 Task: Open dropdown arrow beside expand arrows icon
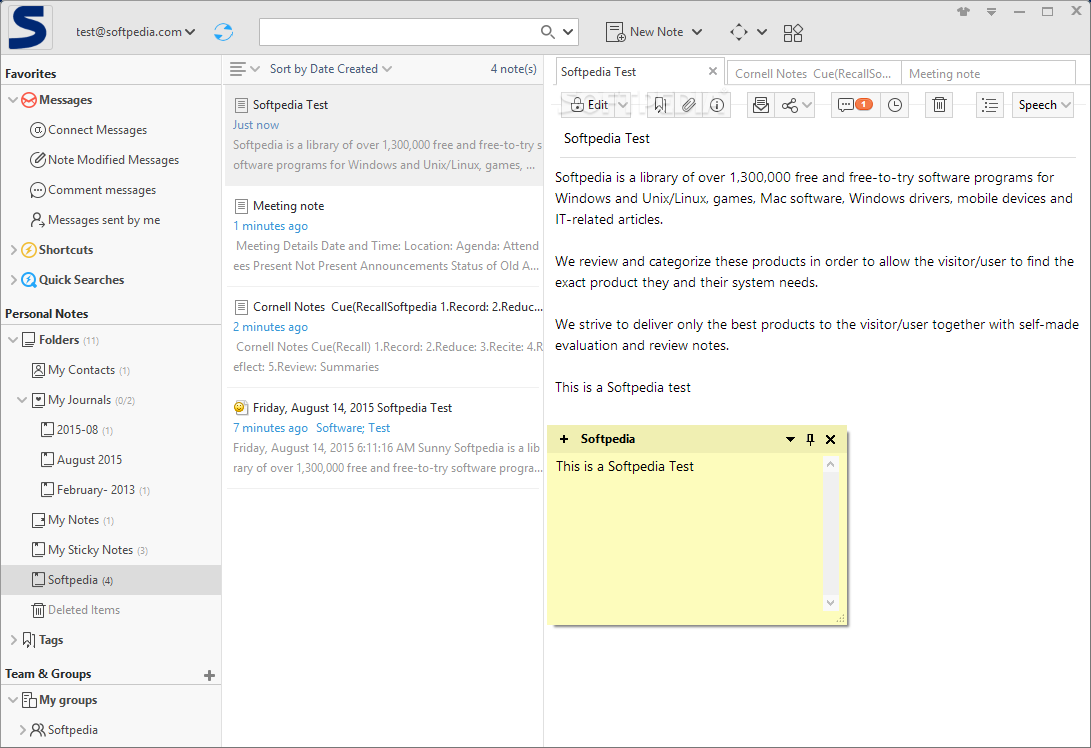(x=762, y=32)
